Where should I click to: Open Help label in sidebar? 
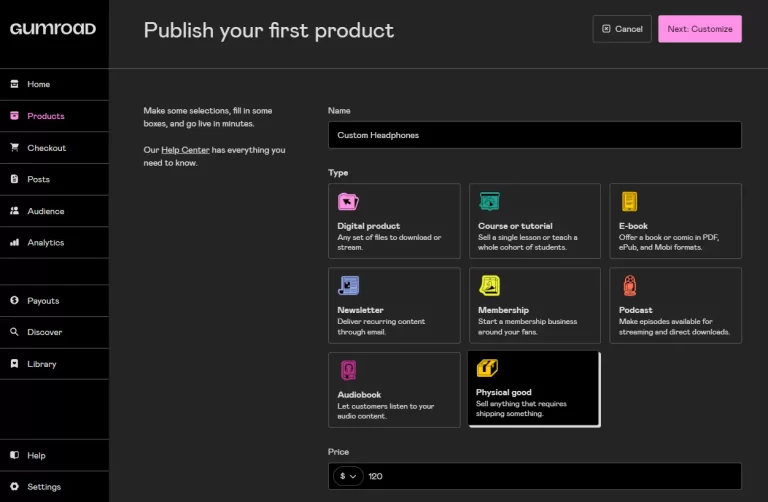click(36, 455)
